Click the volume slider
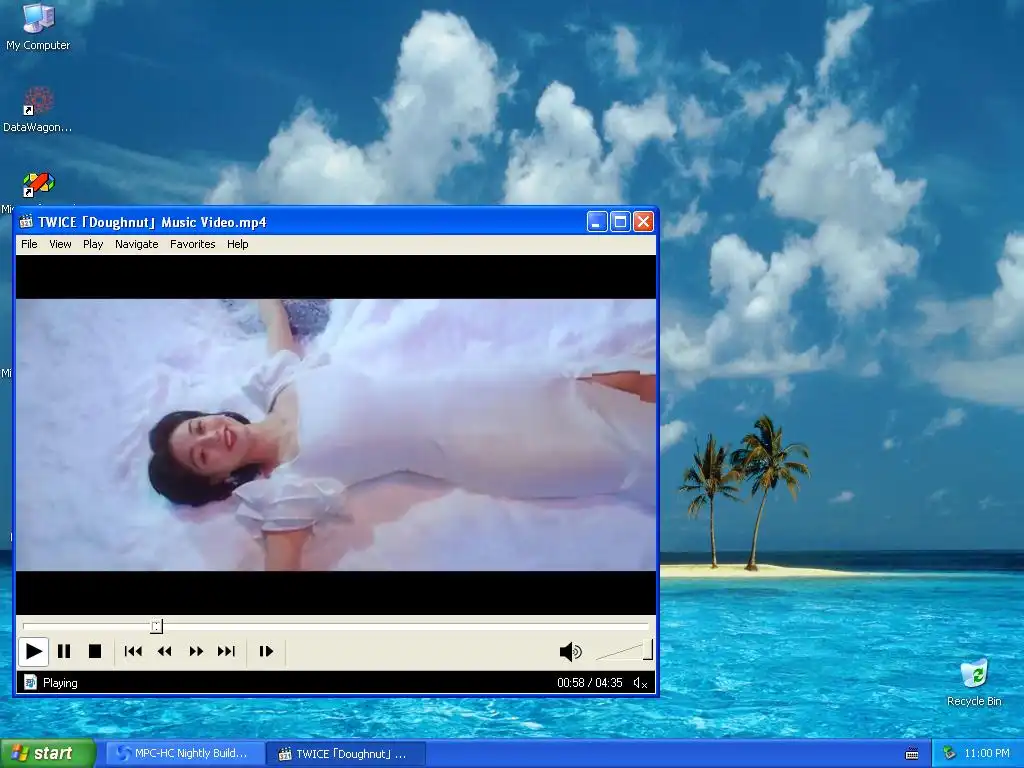1024x768 pixels. coord(624,651)
